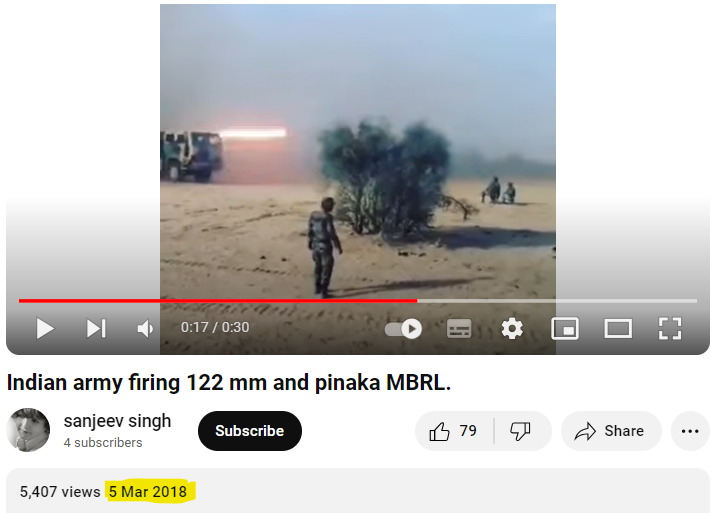Image resolution: width=711 pixels, height=513 pixels.
Task: Subscribe to sanjeev singh channel
Action: click(250, 431)
